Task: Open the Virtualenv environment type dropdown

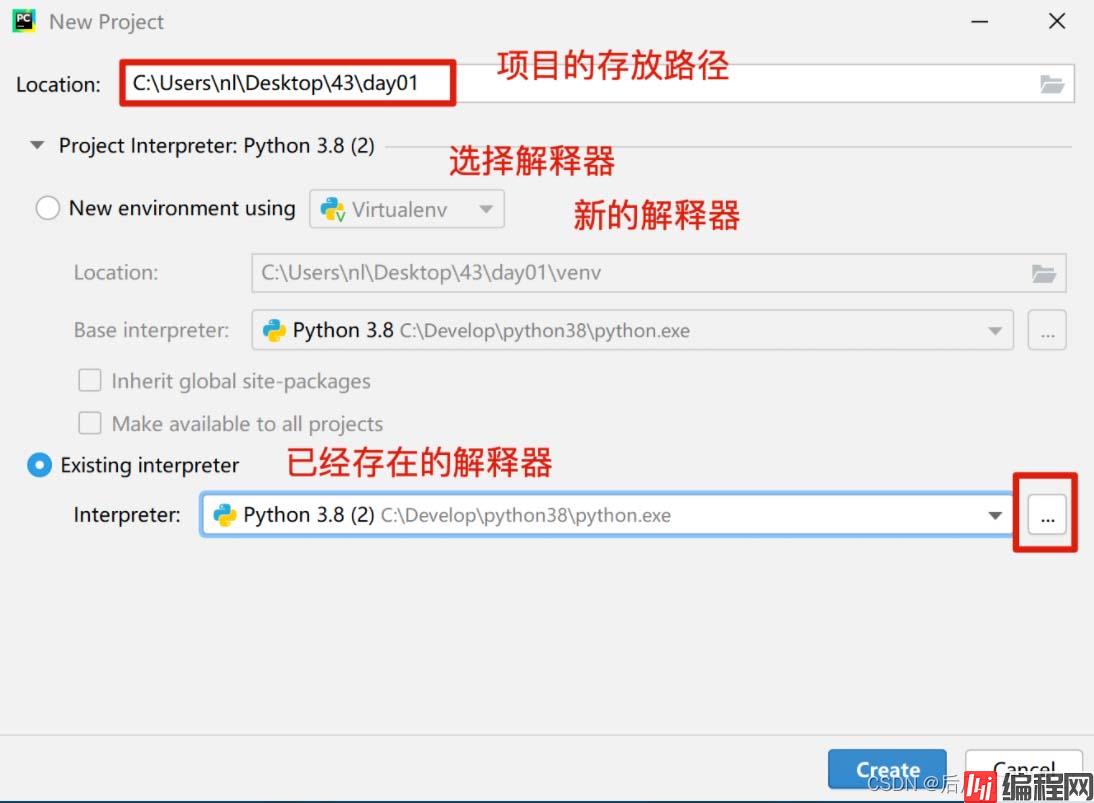Action: [x=407, y=209]
